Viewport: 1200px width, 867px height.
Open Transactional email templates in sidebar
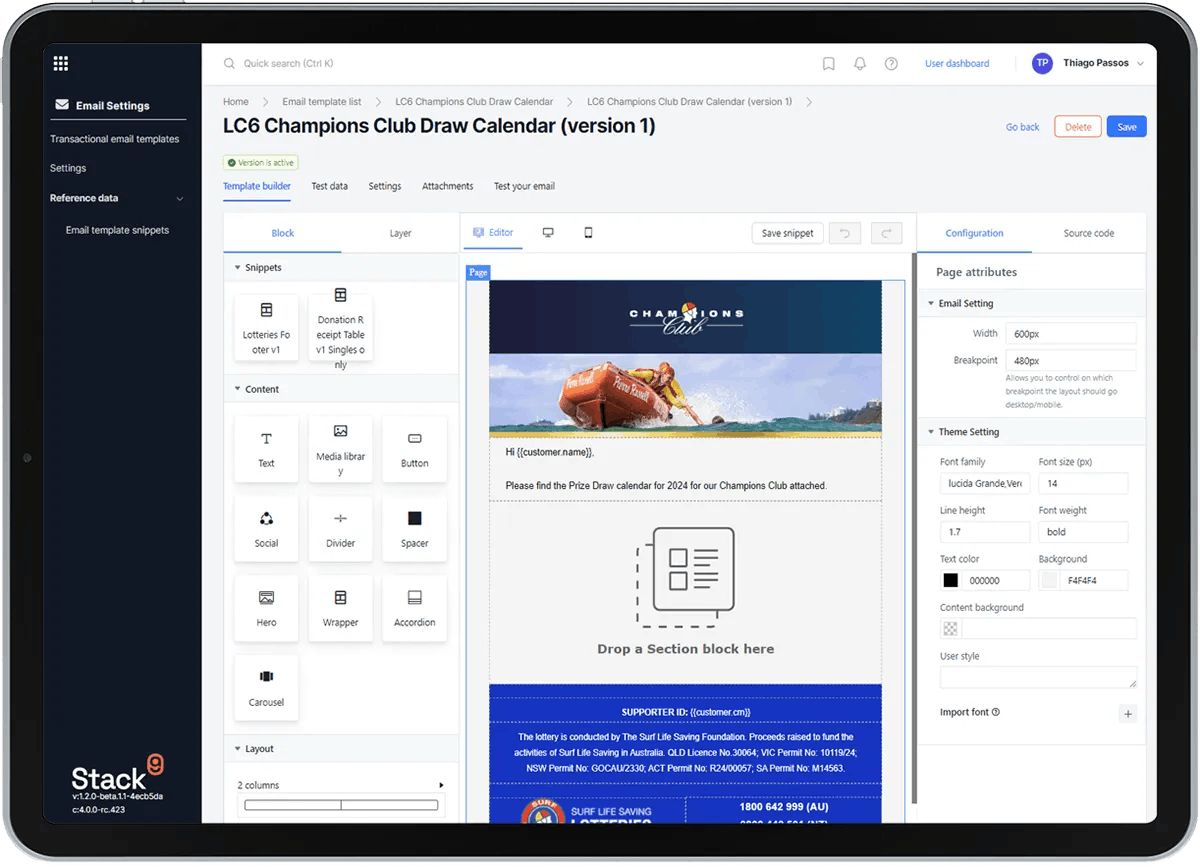point(115,139)
